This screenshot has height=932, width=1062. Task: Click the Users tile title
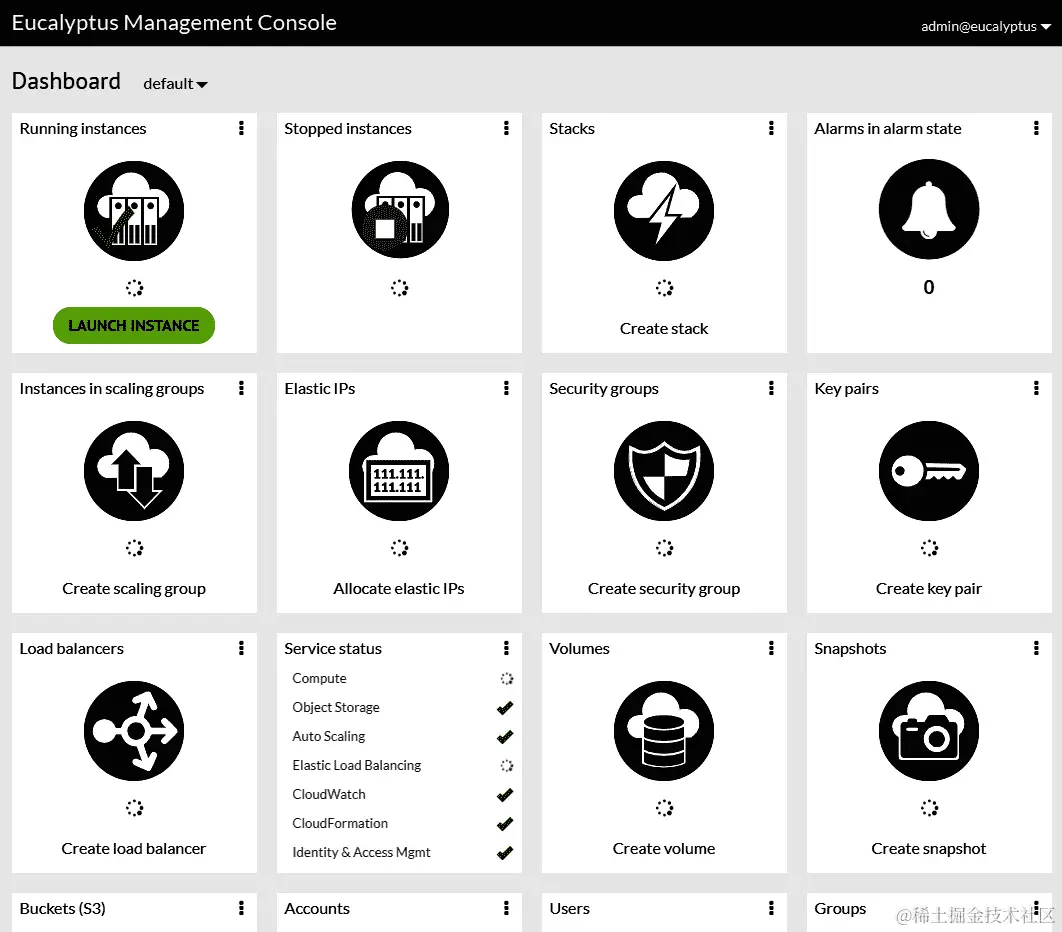570,909
